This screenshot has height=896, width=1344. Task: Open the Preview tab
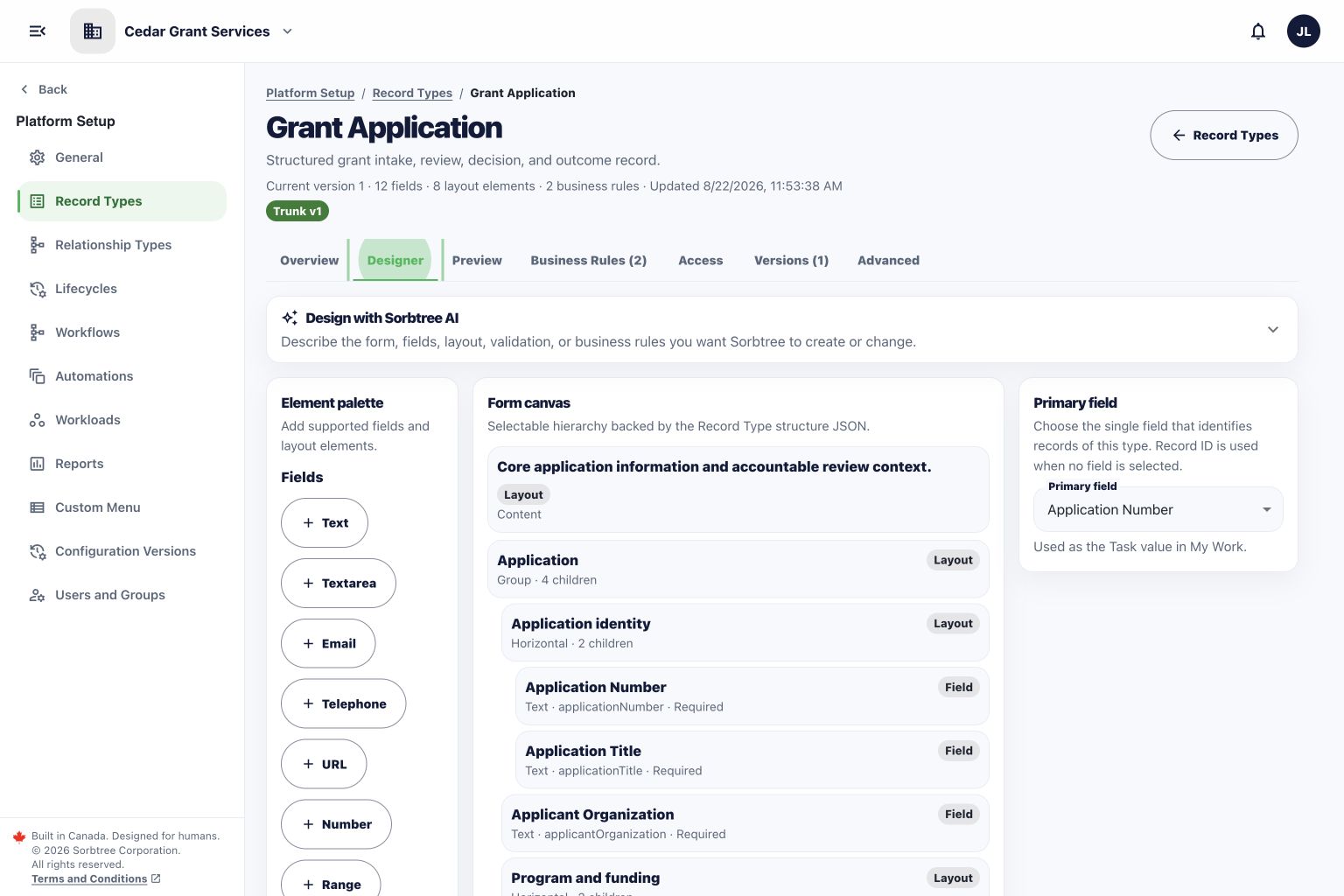point(477,260)
